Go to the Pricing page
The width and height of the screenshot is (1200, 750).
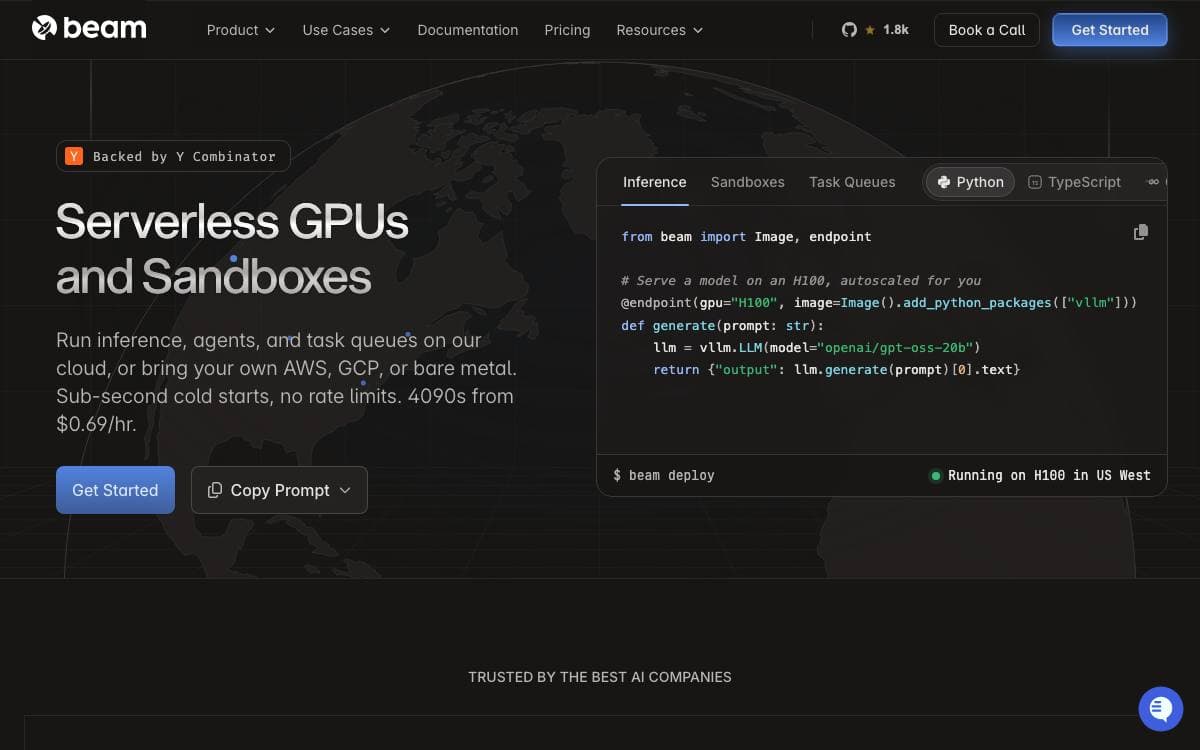pyautogui.click(x=567, y=30)
